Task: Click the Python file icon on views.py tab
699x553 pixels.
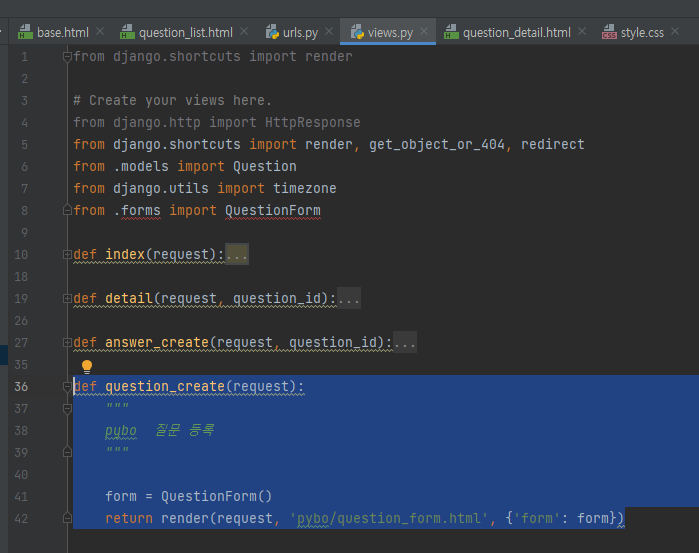Action: pyautogui.click(x=357, y=32)
